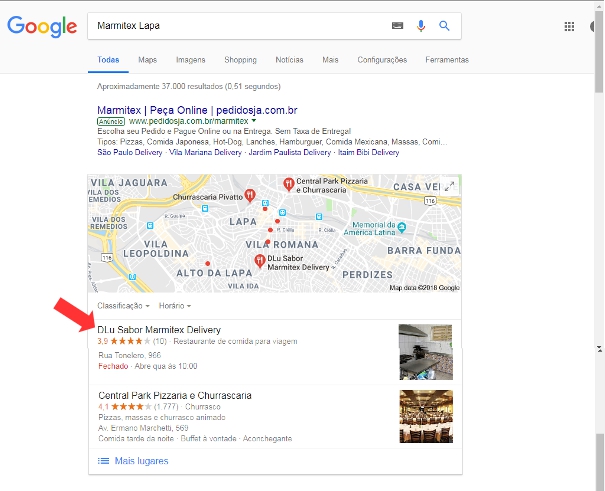Click the address Av. Ermano Marchetti, 669
This screenshot has height=491, width=605.
click(x=143, y=428)
